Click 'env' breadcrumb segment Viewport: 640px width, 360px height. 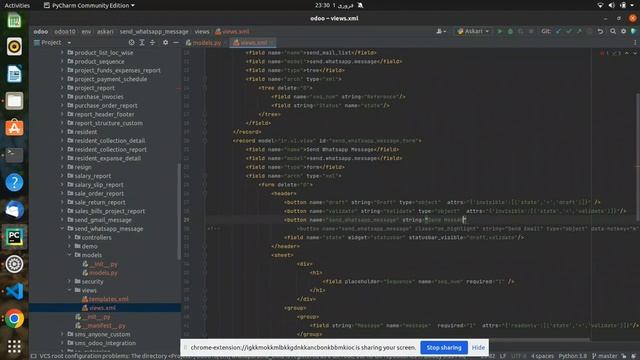(x=86, y=31)
